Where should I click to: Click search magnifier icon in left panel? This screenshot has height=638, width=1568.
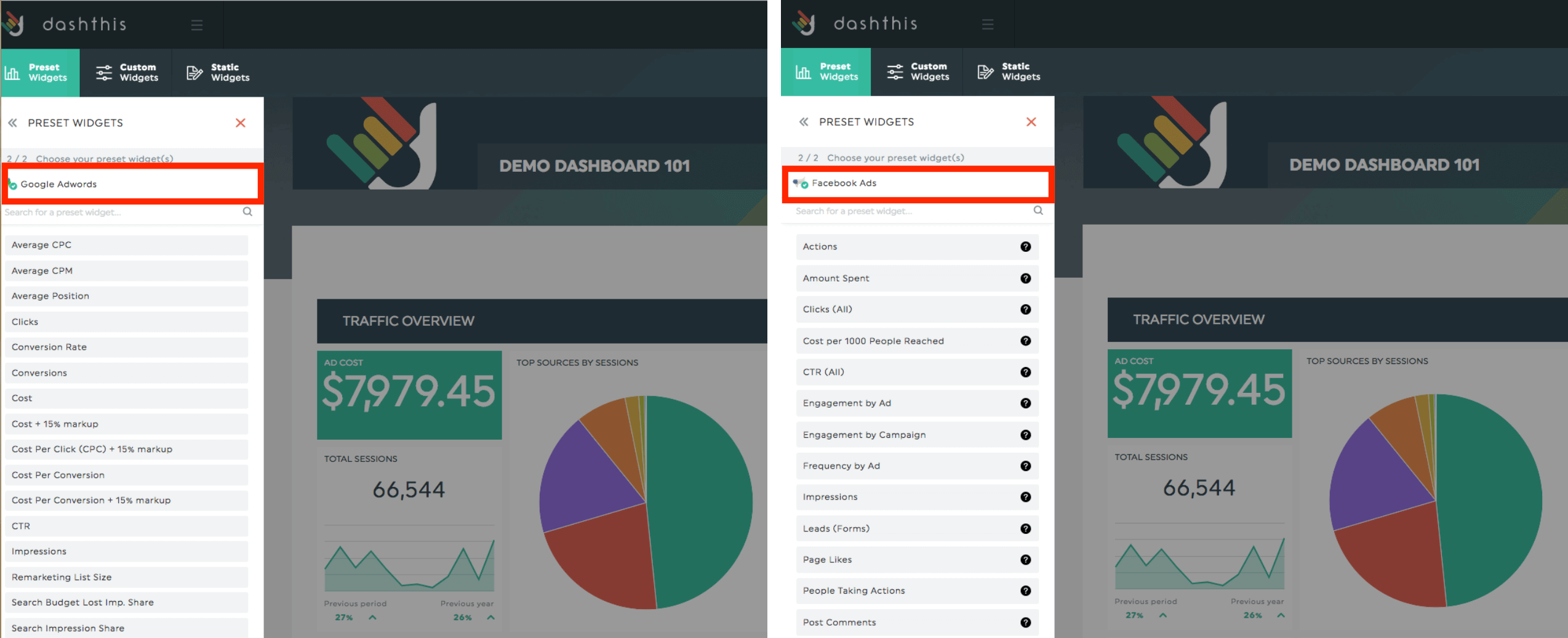[247, 212]
